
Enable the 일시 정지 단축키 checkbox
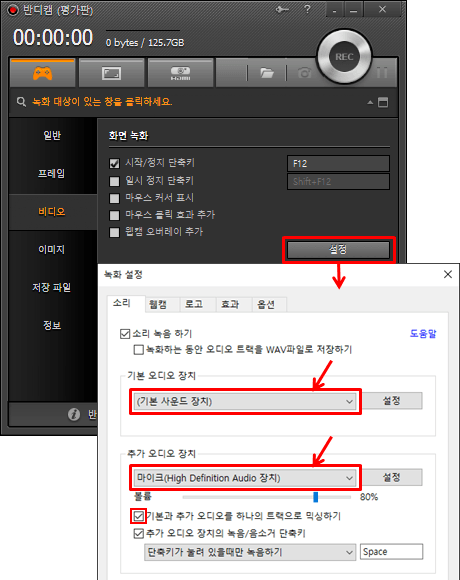coord(115,181)
